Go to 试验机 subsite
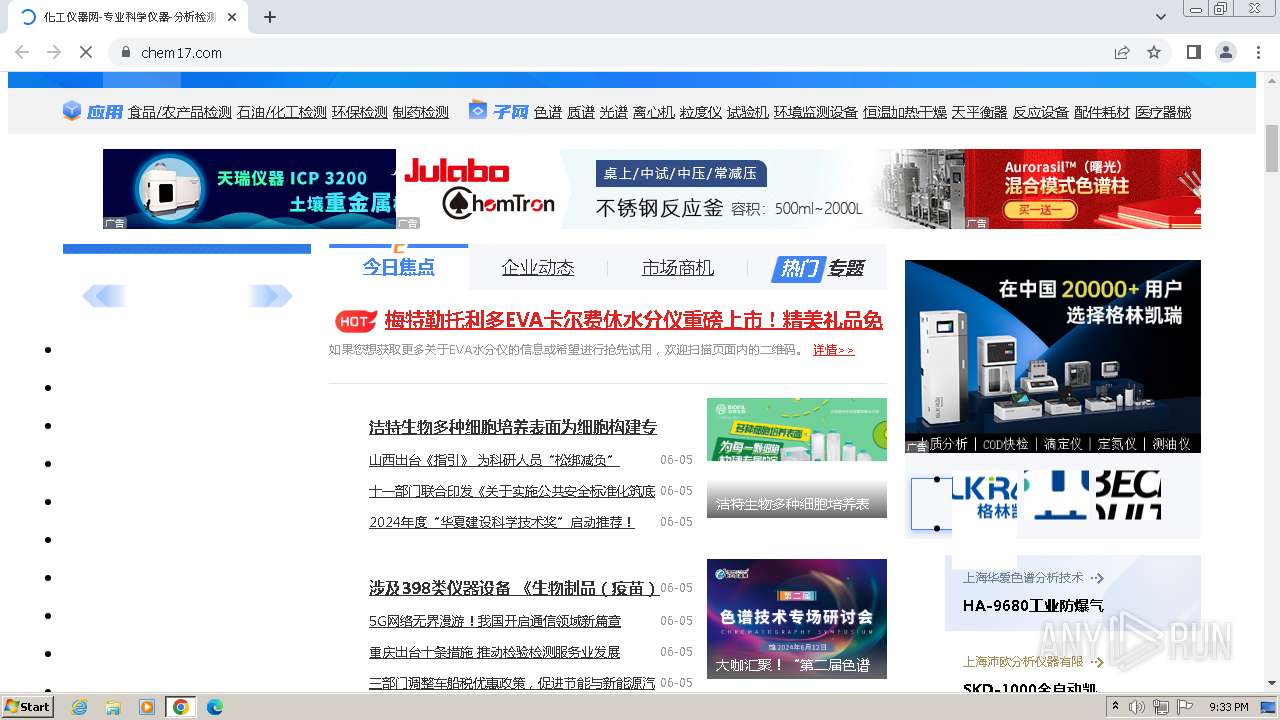Viewport: 1280px width, 720px height. (748, 112)
